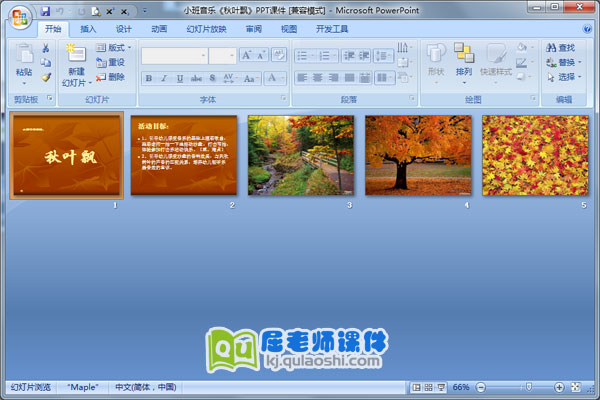Screen dimensions: 600x400
Task: Open the 版式 layout dropdown
Action: (113, 48)
